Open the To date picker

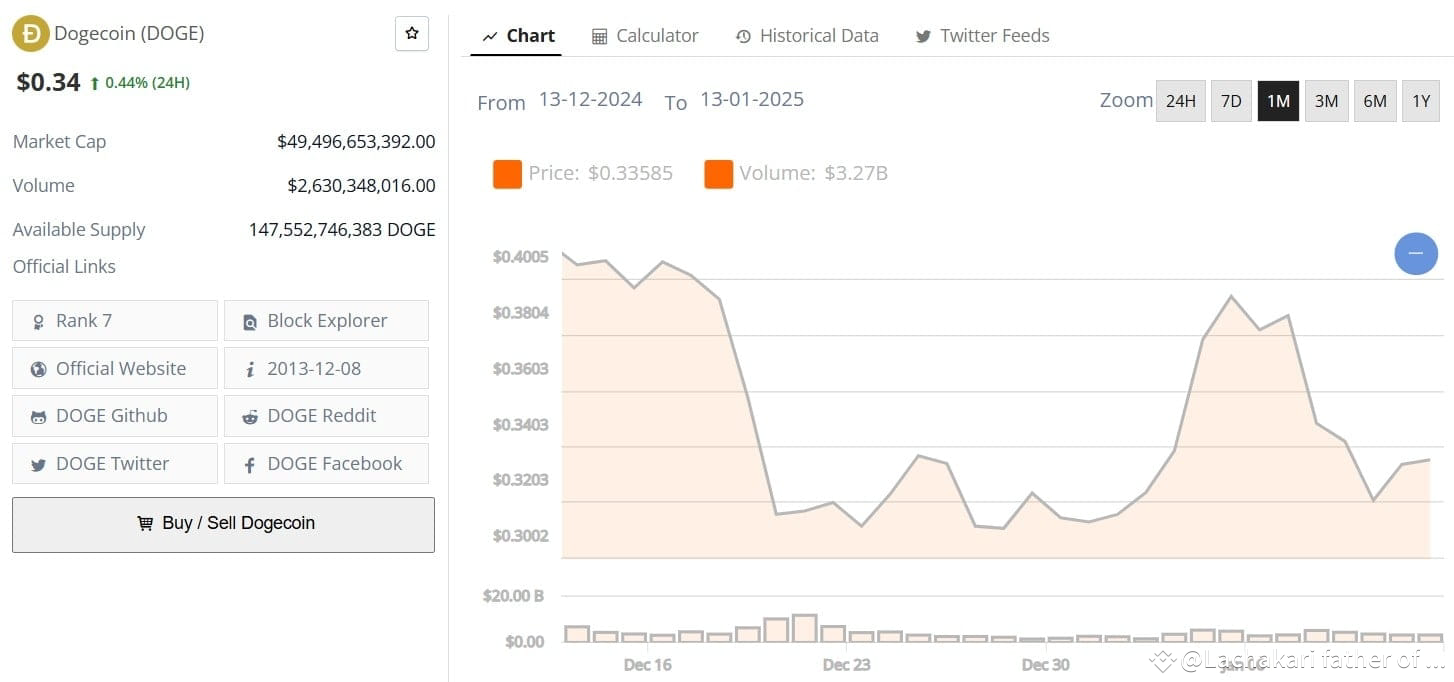click(x=751, y=99)
